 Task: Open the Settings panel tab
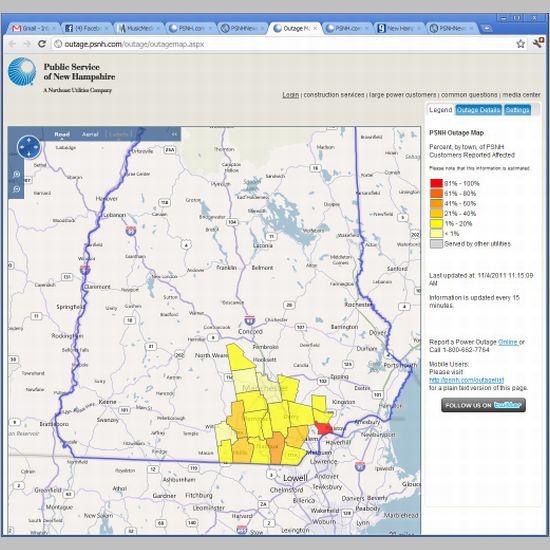tap(517, 110)
